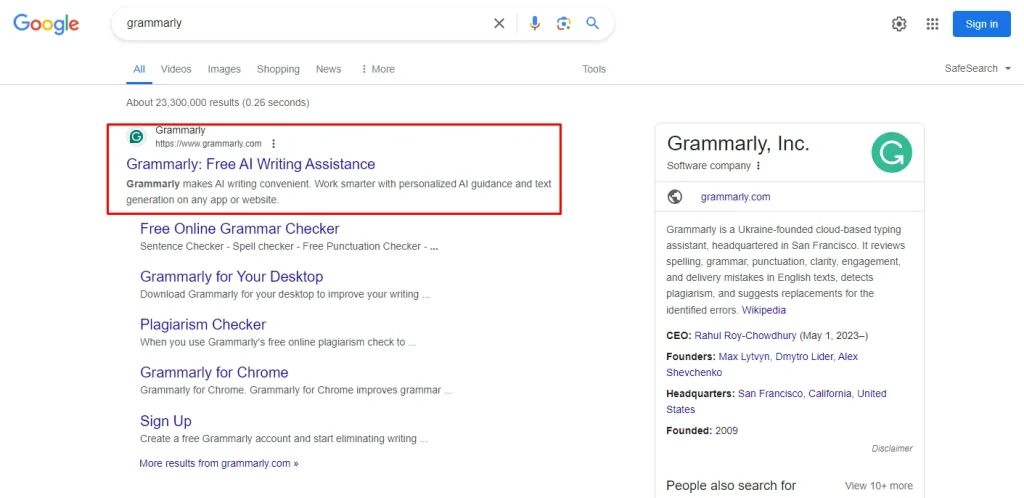Click Grammarly favicon in first result
The width and height of the screenshot is (1024, 498).
136,136
